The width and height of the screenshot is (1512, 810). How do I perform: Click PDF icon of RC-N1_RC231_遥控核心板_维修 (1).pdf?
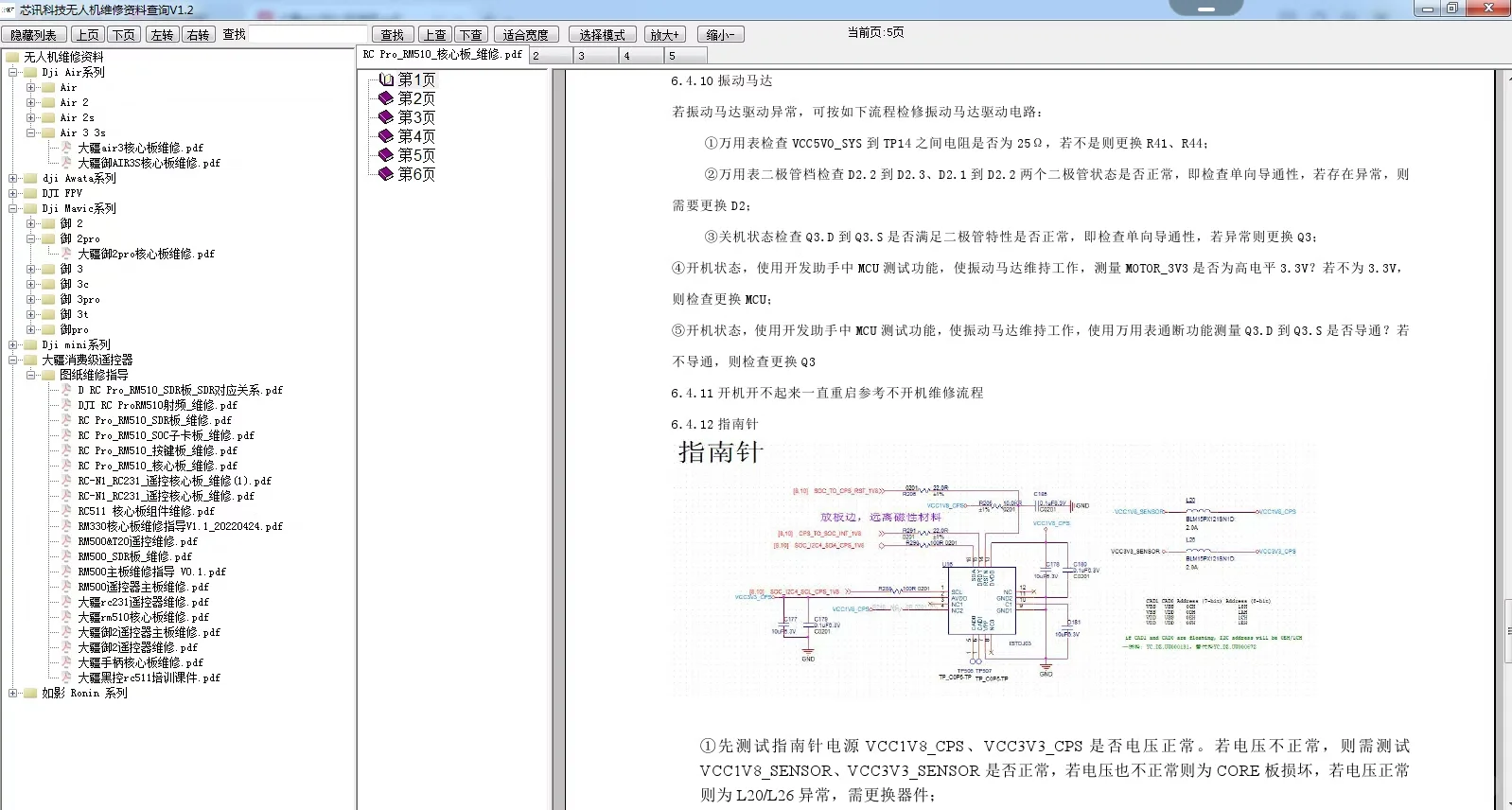[67, 481]
